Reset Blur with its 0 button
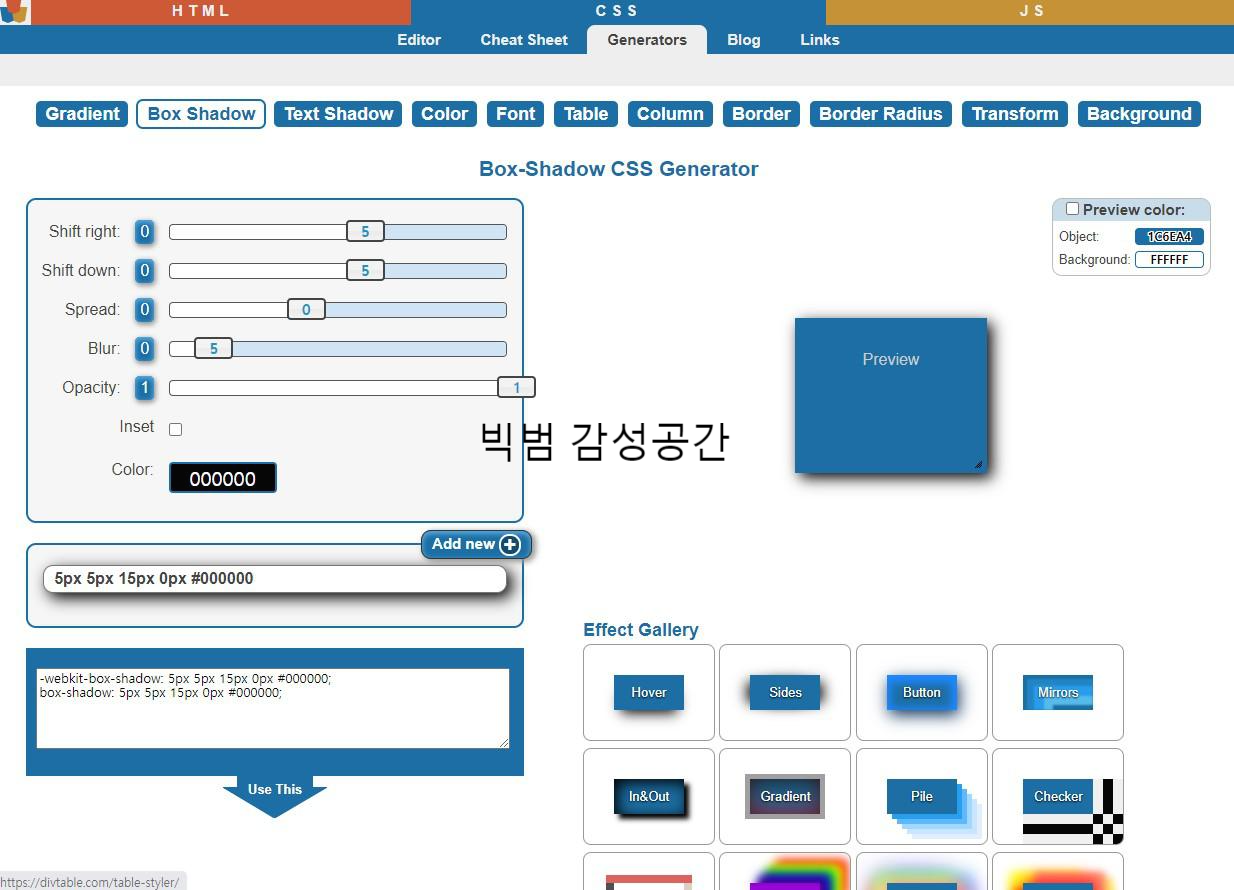 144,349
